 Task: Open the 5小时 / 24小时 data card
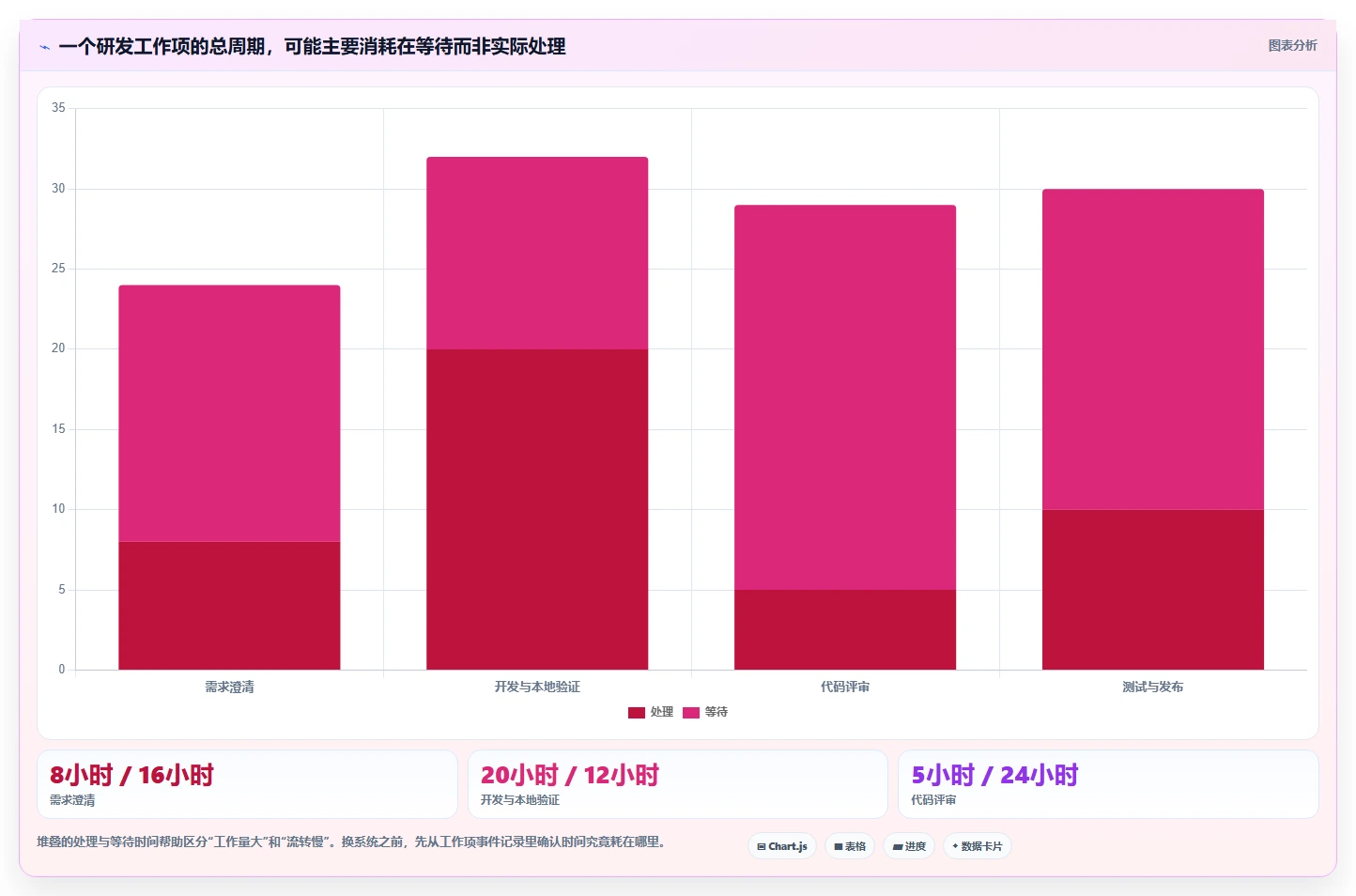(1108, 784)
